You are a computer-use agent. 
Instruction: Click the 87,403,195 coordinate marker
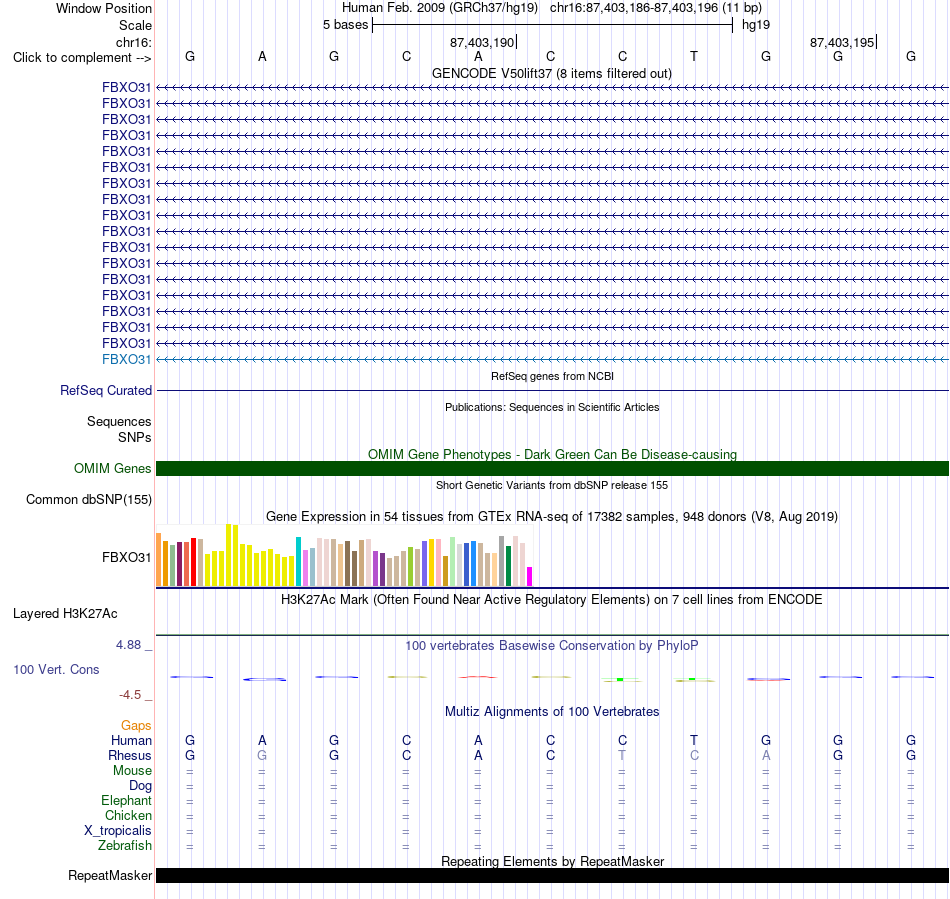pos(842,42)
